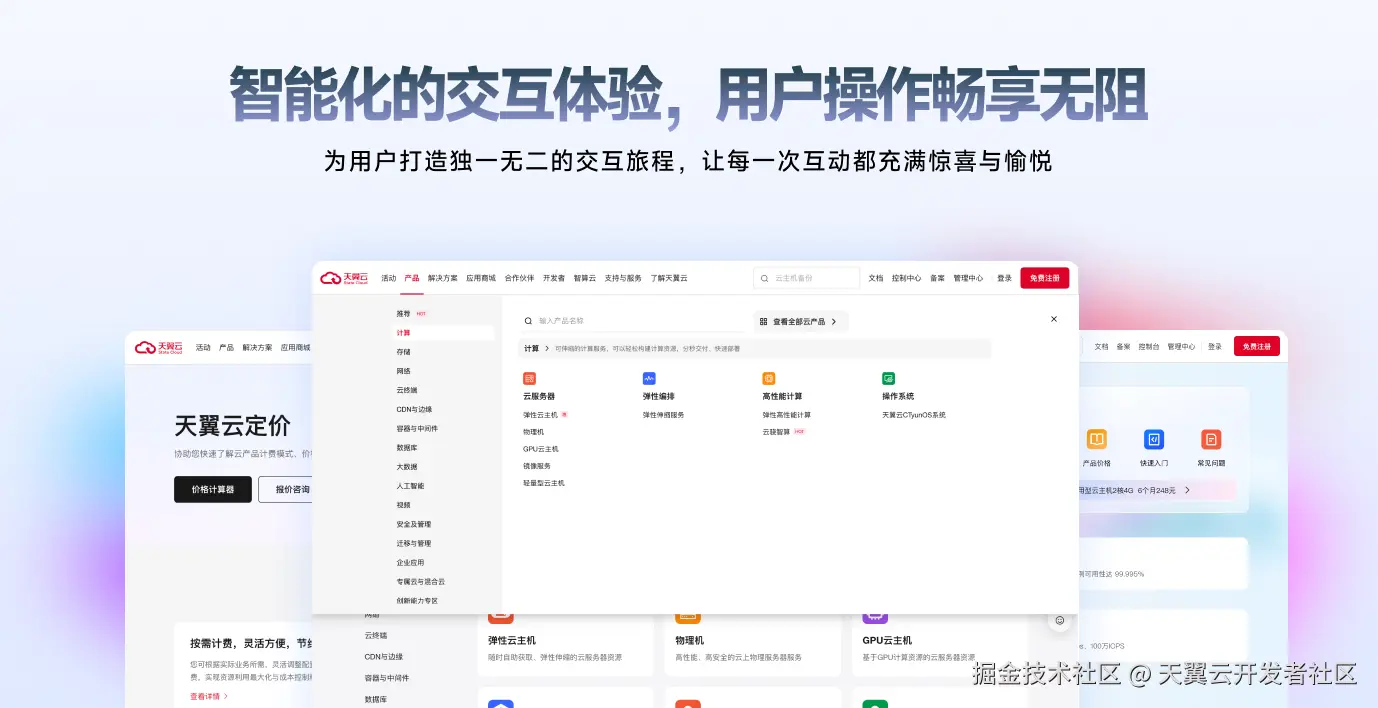
Task: Click the blue 弹性编排 category icon
Action: tap(649, 379)
